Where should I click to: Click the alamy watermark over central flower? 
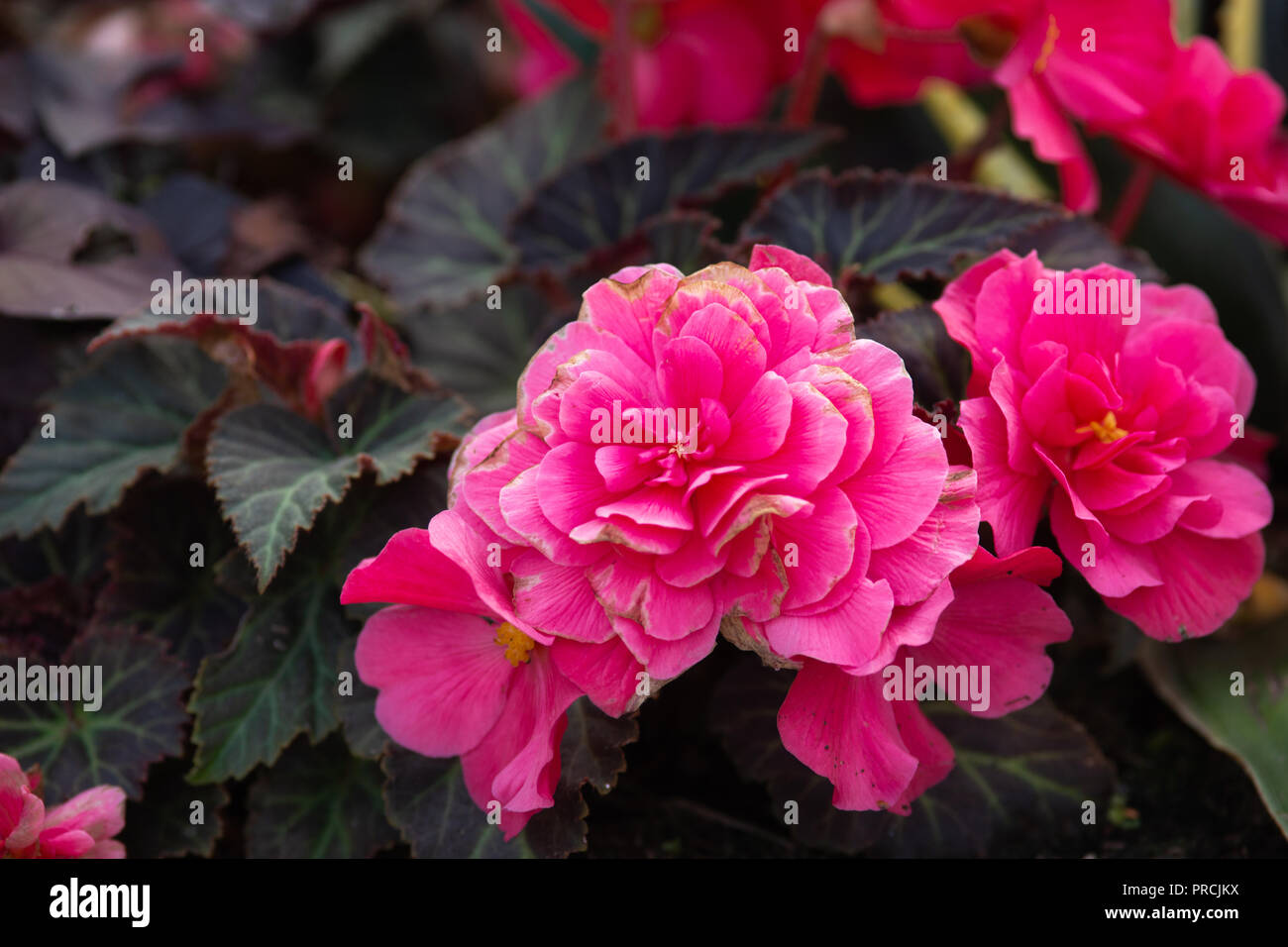(x=644, y=424)
